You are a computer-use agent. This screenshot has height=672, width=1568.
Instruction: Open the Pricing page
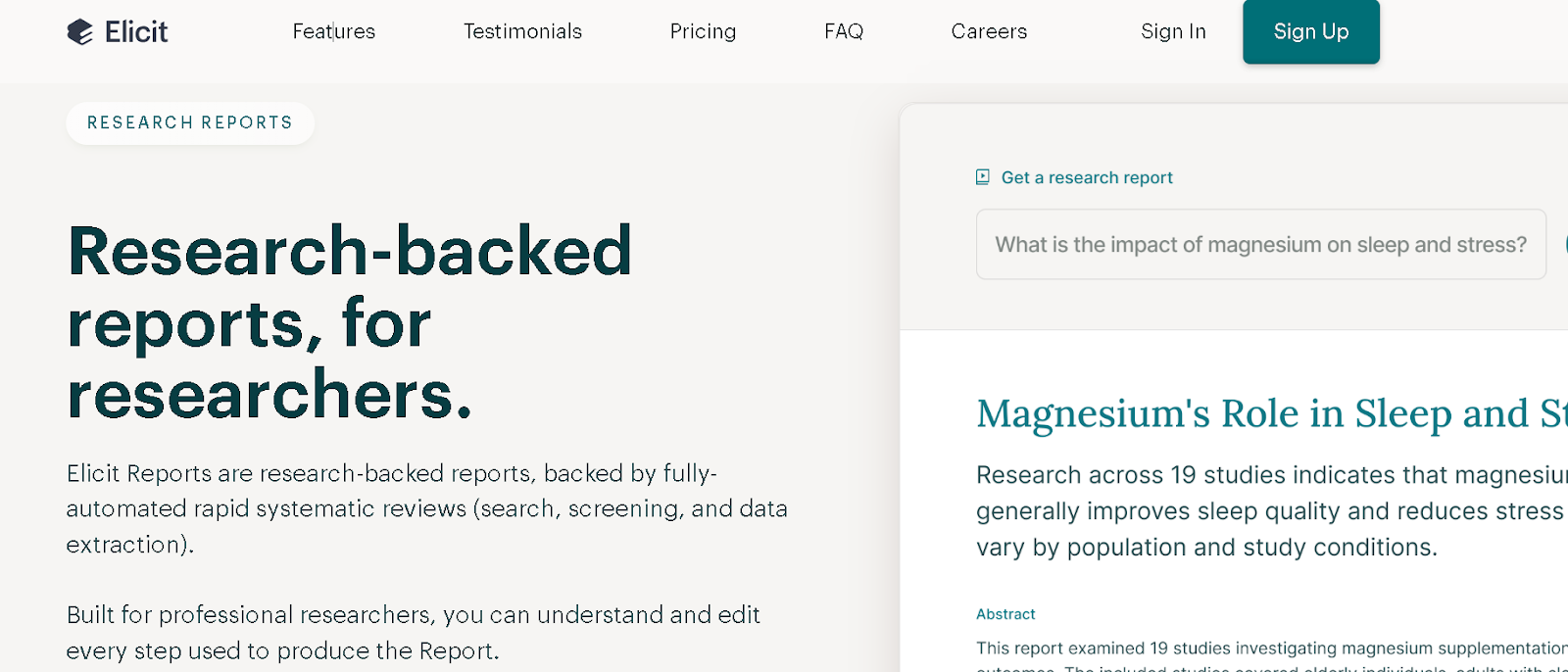pos(703,31)
